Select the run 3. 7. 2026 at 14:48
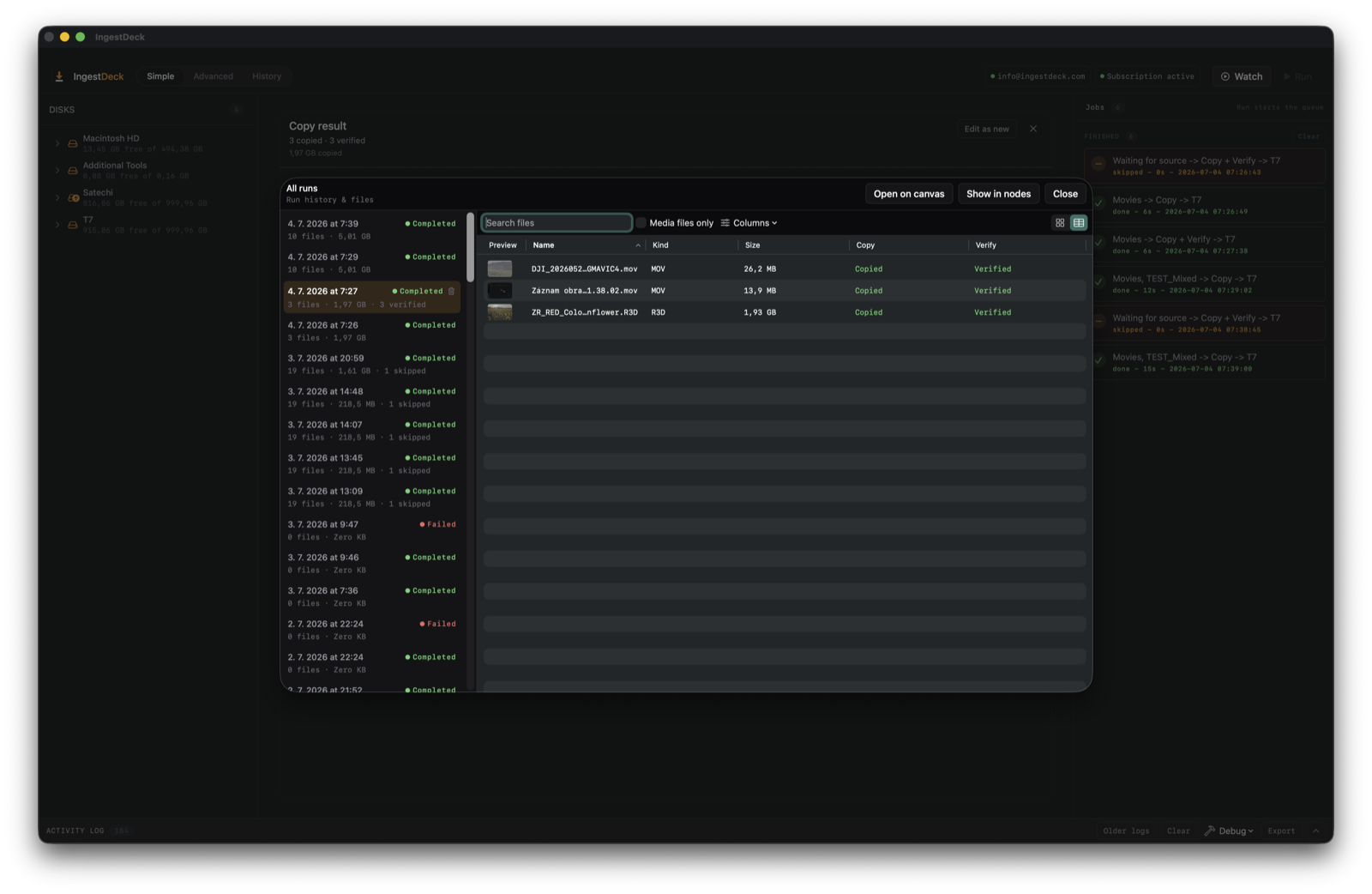 (x=372, y=397)
